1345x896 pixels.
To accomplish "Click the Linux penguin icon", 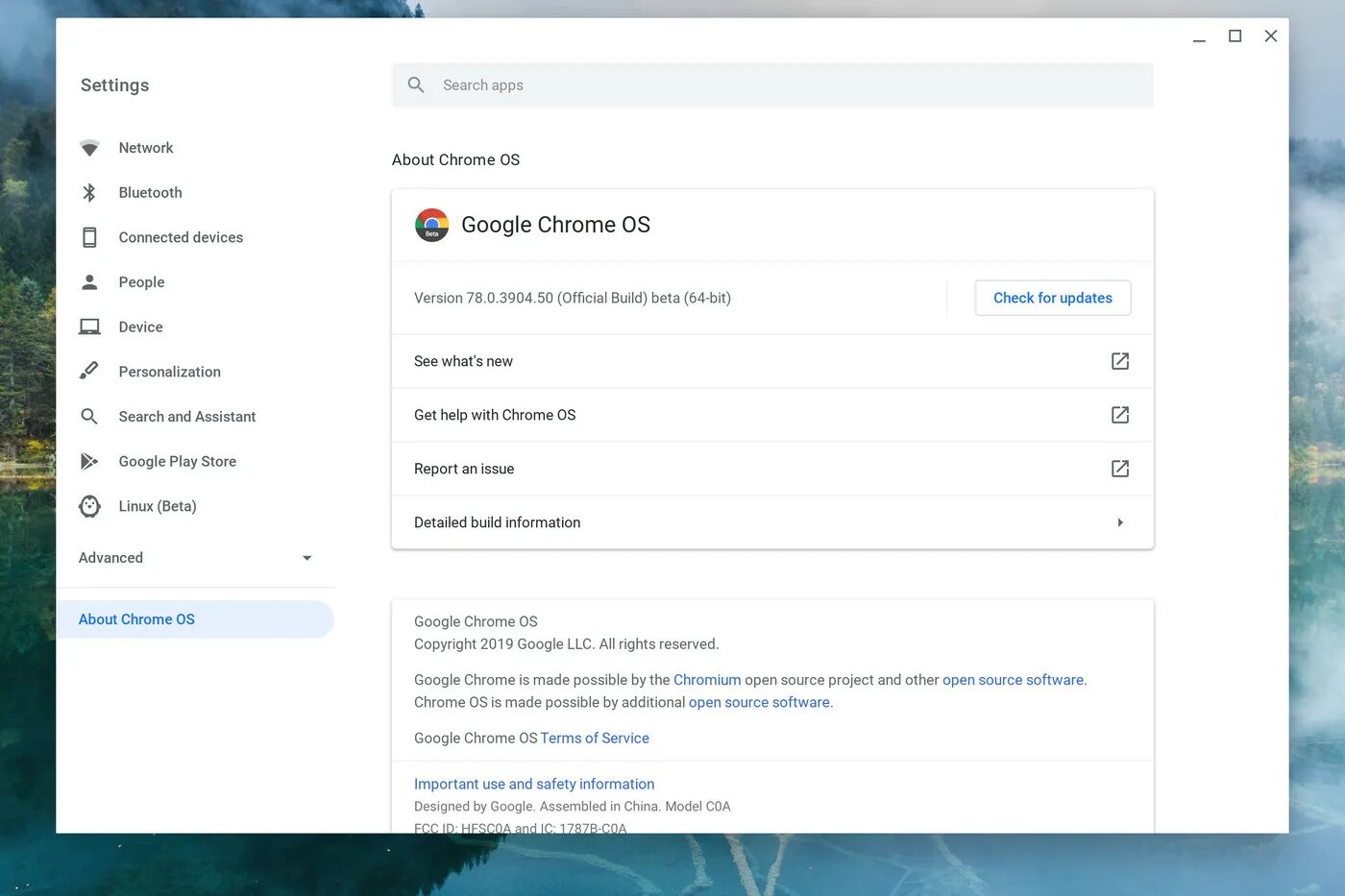I will click(89, 506).
